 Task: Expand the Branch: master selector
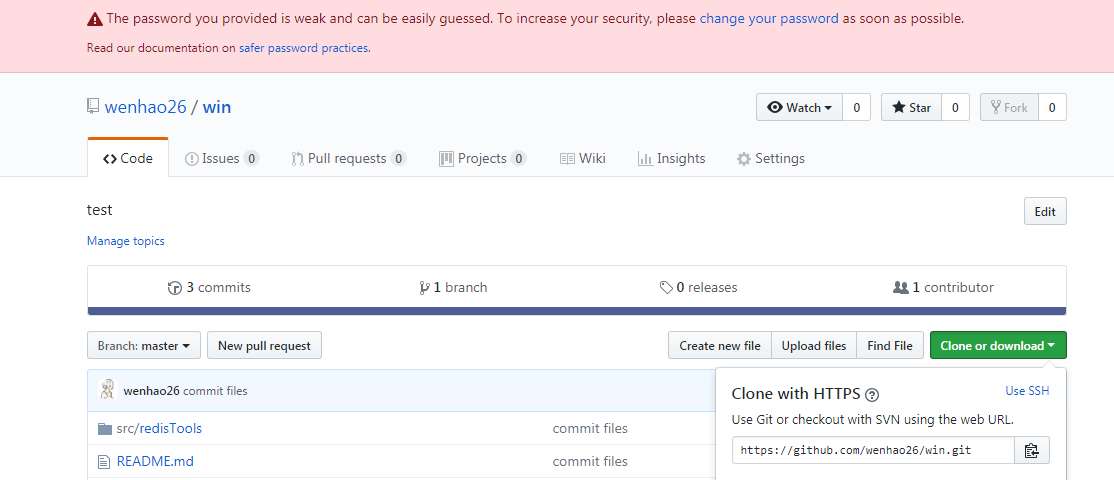[x=144, y=346]
